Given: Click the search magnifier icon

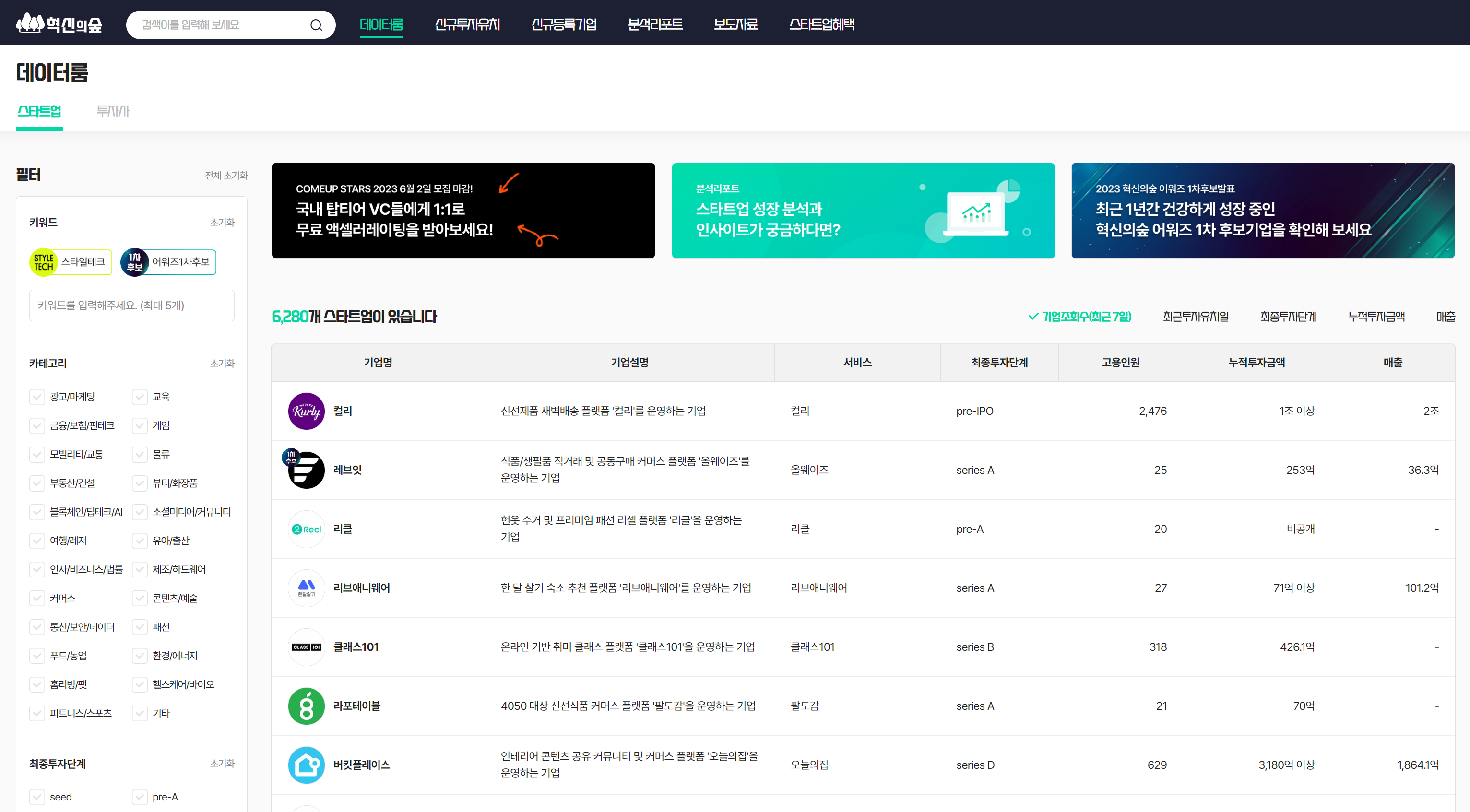Looking at the screenshot, I should click(x=316, y=25).
